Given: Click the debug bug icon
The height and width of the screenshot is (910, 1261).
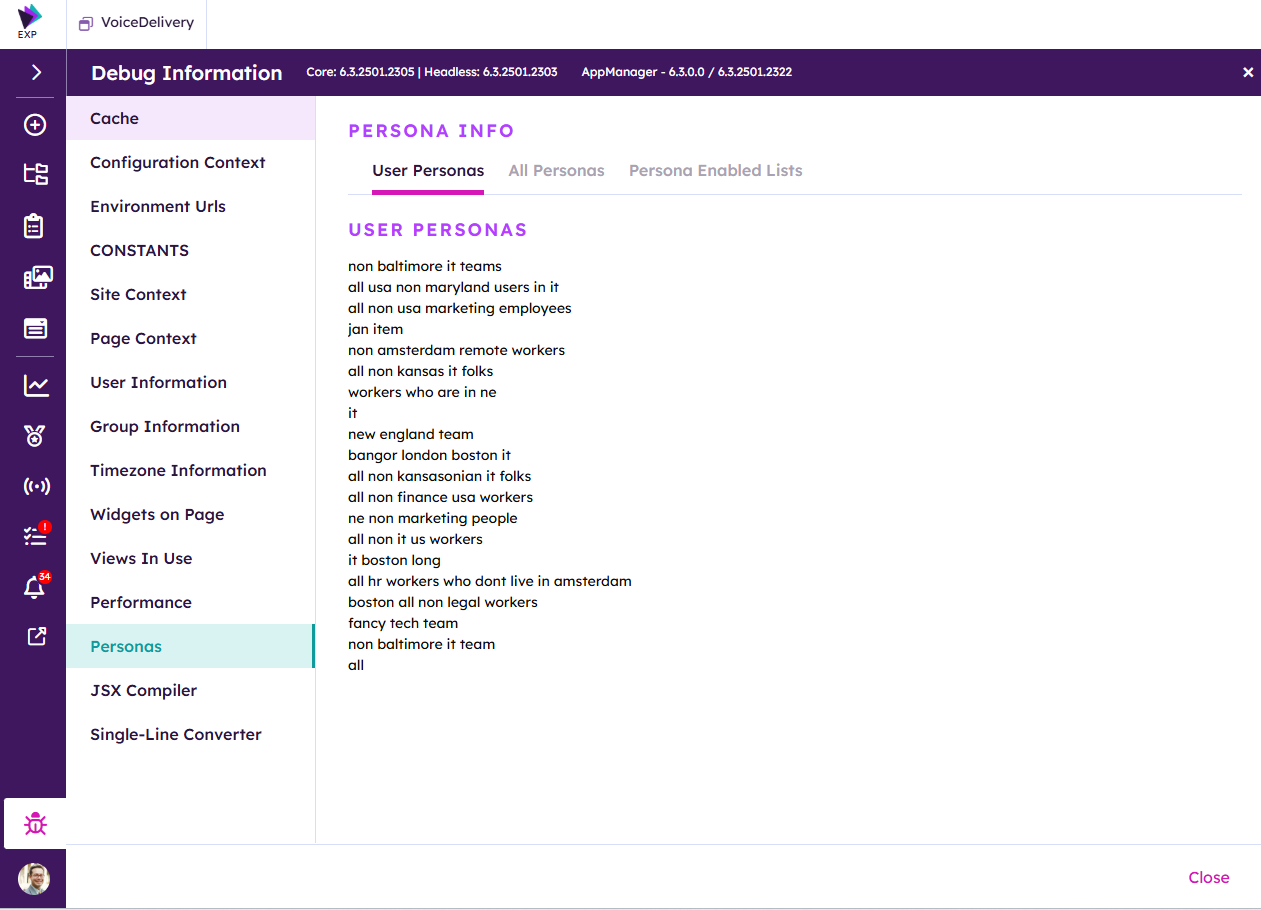Looking at the screenshot, I should 36,824.
